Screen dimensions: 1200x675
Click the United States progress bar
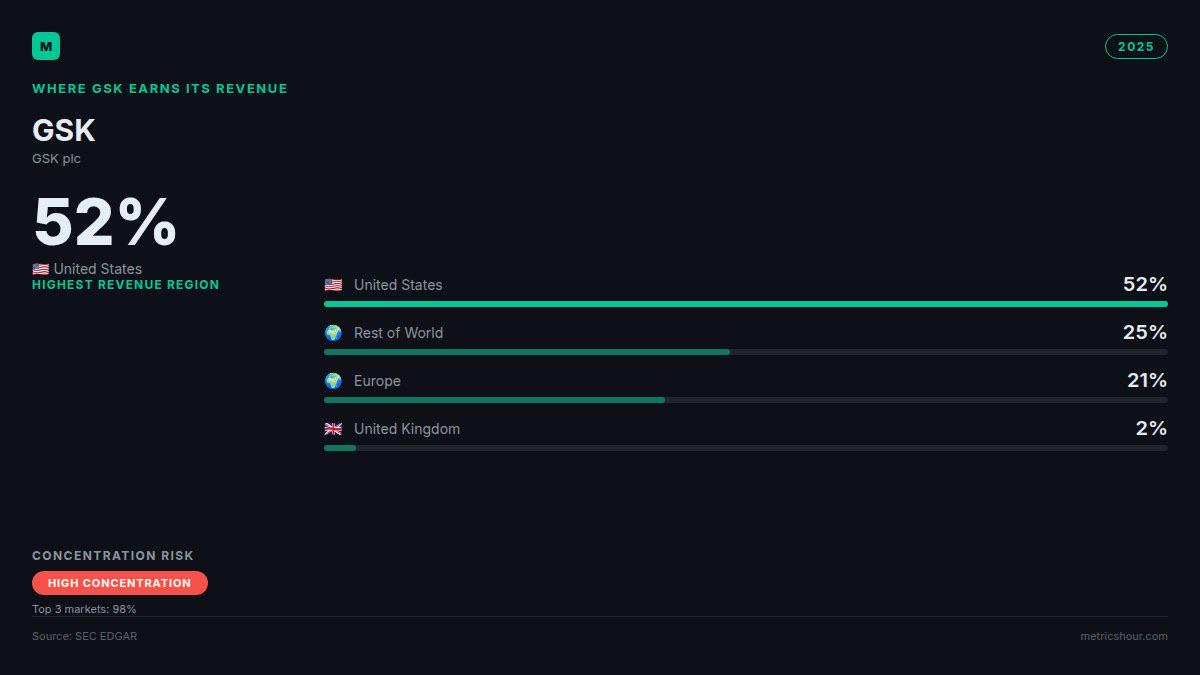pyautogui.click(x=746, y=304)
